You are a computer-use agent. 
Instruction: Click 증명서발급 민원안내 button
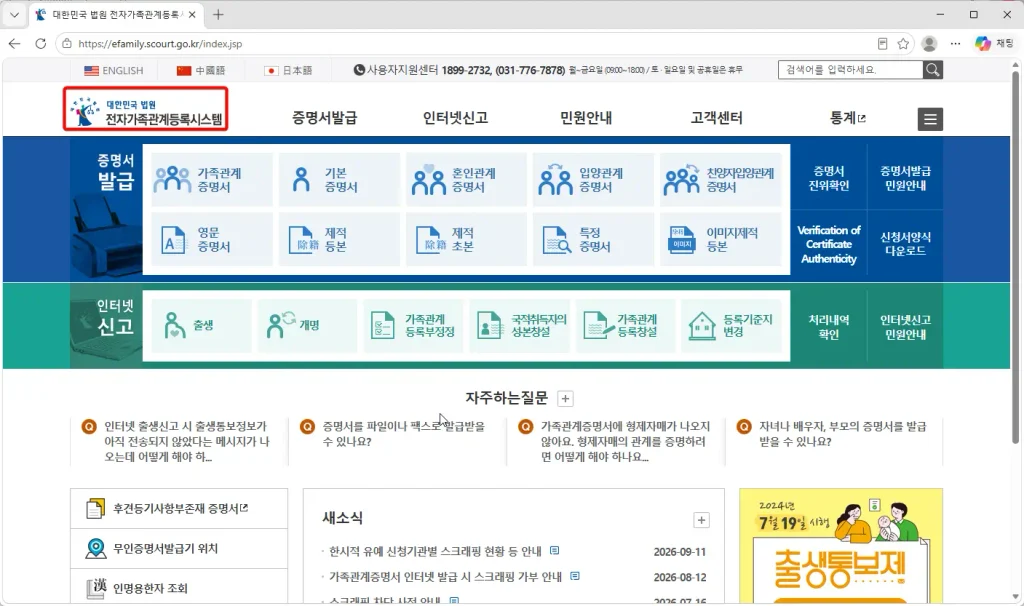click(x=905, y=178)
